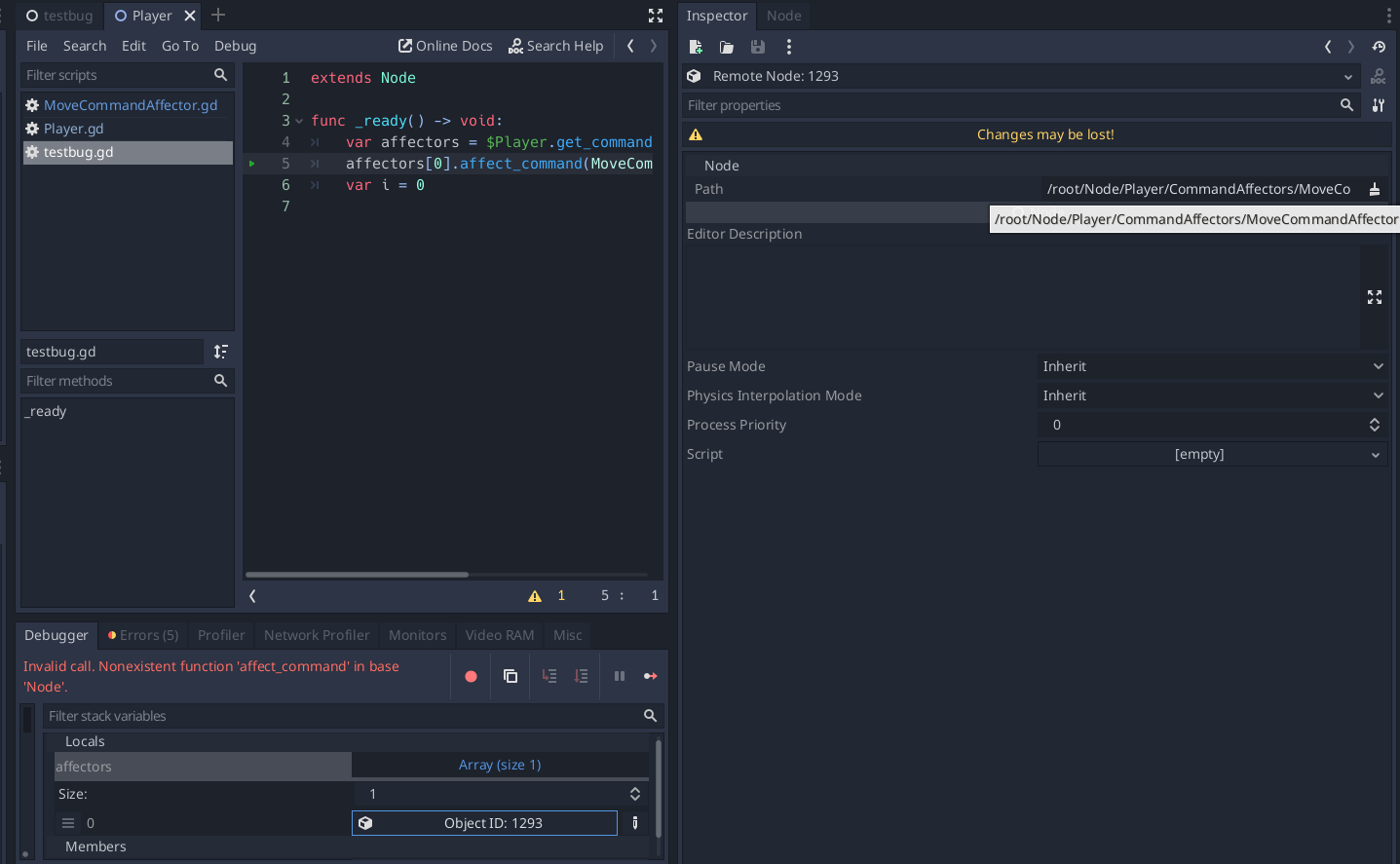Create a new resource in the Inspector
This screenshot has width=1400, height=864.
pos(695,46)
